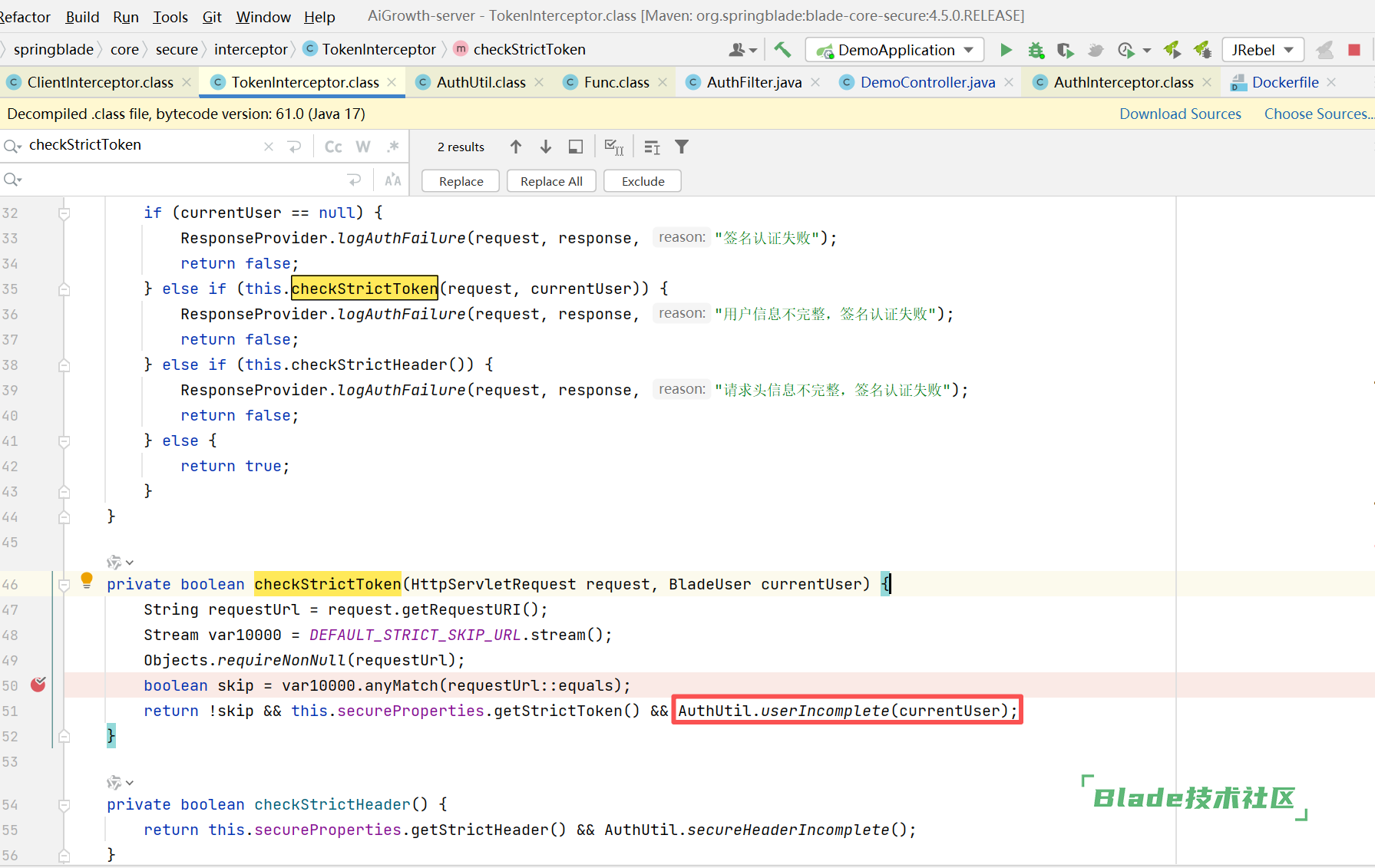
Task: Close the Dockerfile tab
Action: (x=1331, y=82)
